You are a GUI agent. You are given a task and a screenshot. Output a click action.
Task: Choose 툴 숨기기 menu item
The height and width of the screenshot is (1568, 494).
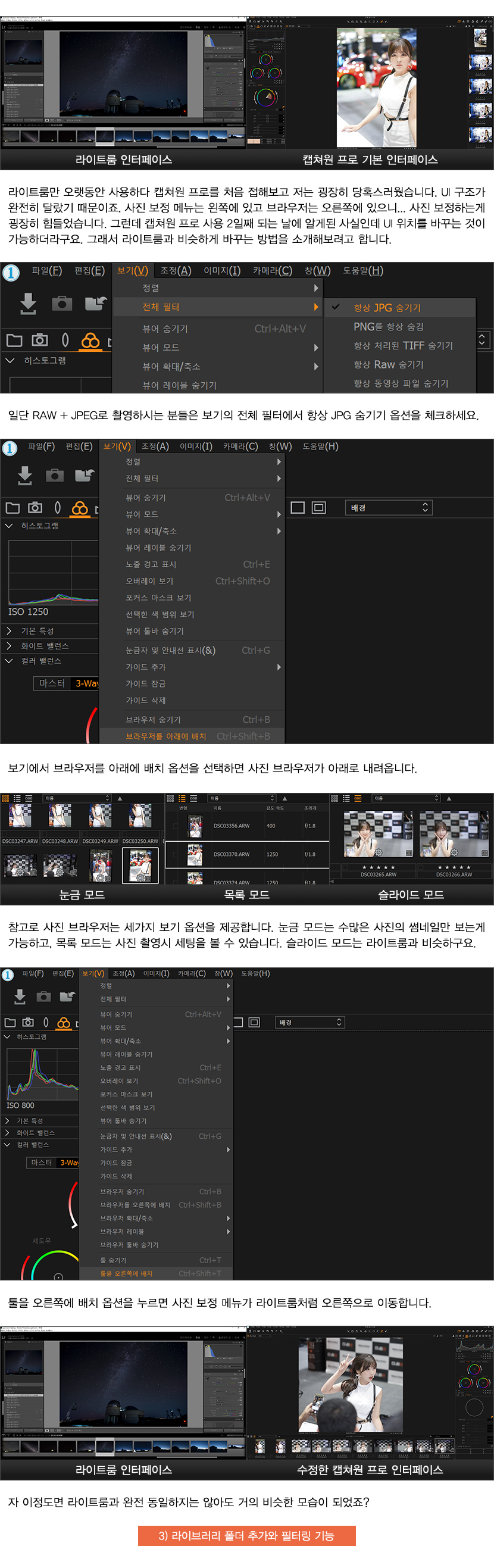[157, 1260]
